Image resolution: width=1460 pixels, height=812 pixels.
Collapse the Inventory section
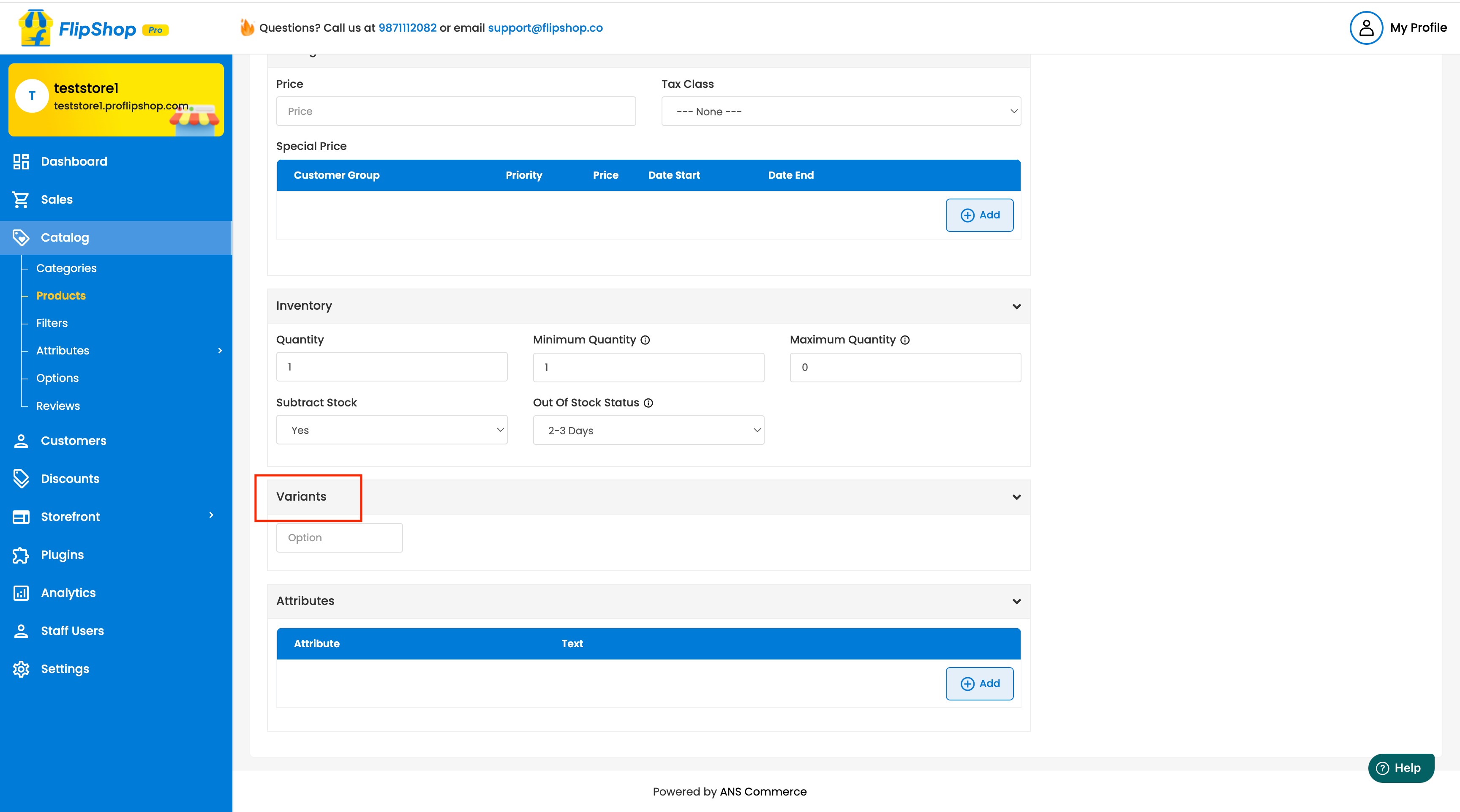(x=1016, y=307)
